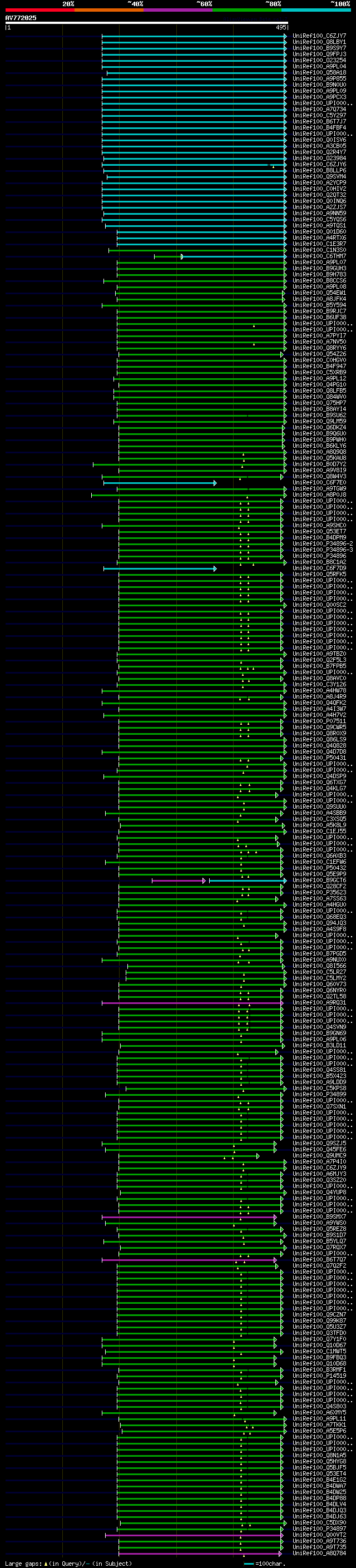
Task: Select hit label UniRef100_Q0ISV6
Action: click(x=319, y=140)
